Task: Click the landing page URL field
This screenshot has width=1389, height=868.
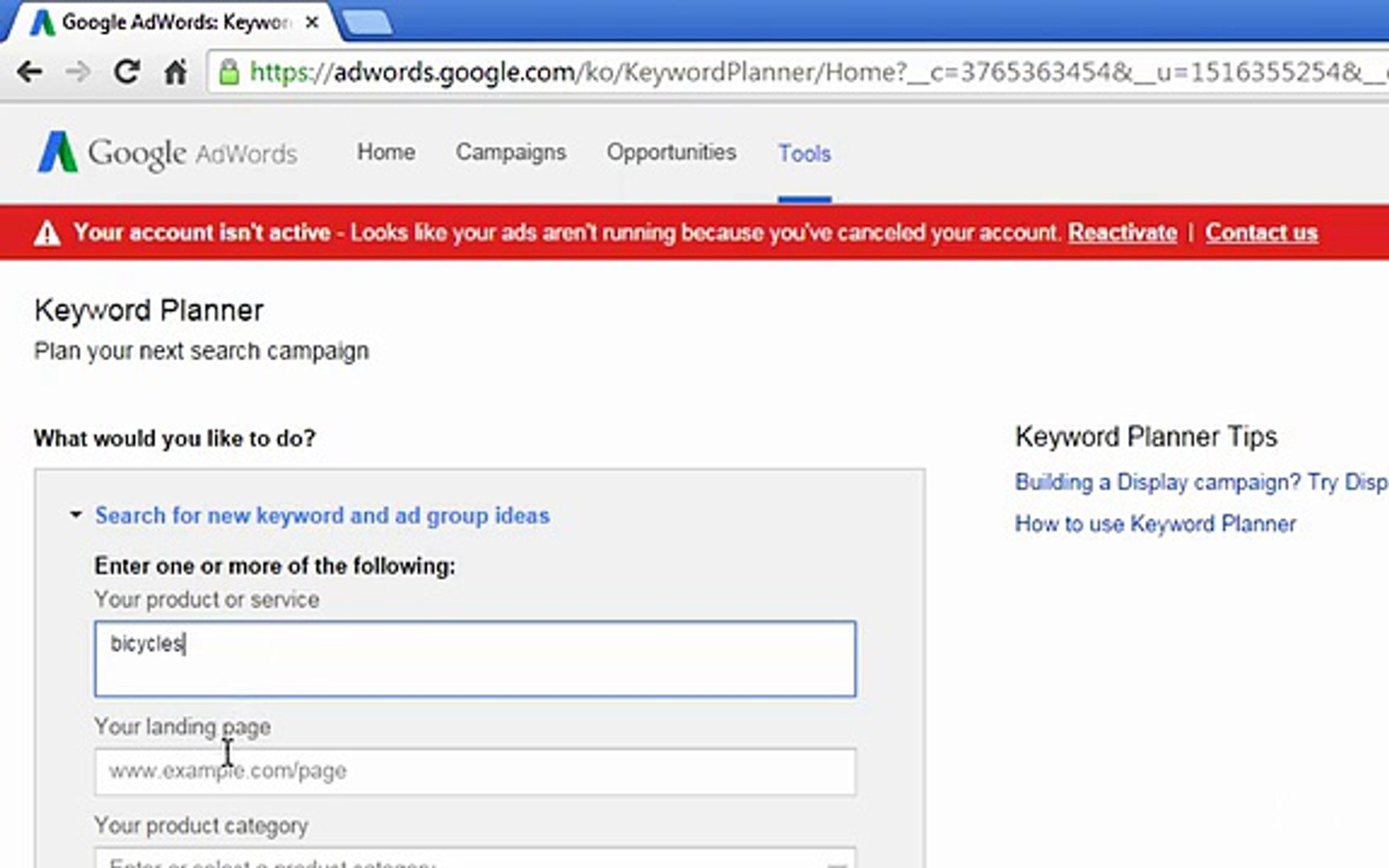Action: coord(475,772)
